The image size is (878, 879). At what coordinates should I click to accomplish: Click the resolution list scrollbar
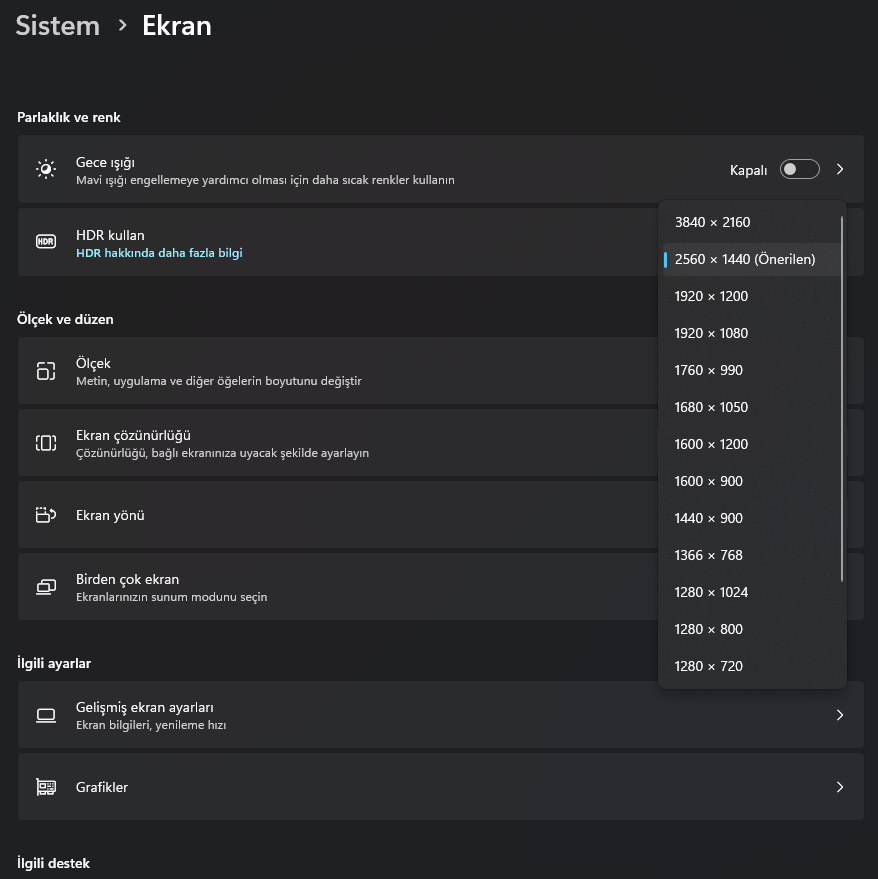pyautogui.click(x=842, y=400)
